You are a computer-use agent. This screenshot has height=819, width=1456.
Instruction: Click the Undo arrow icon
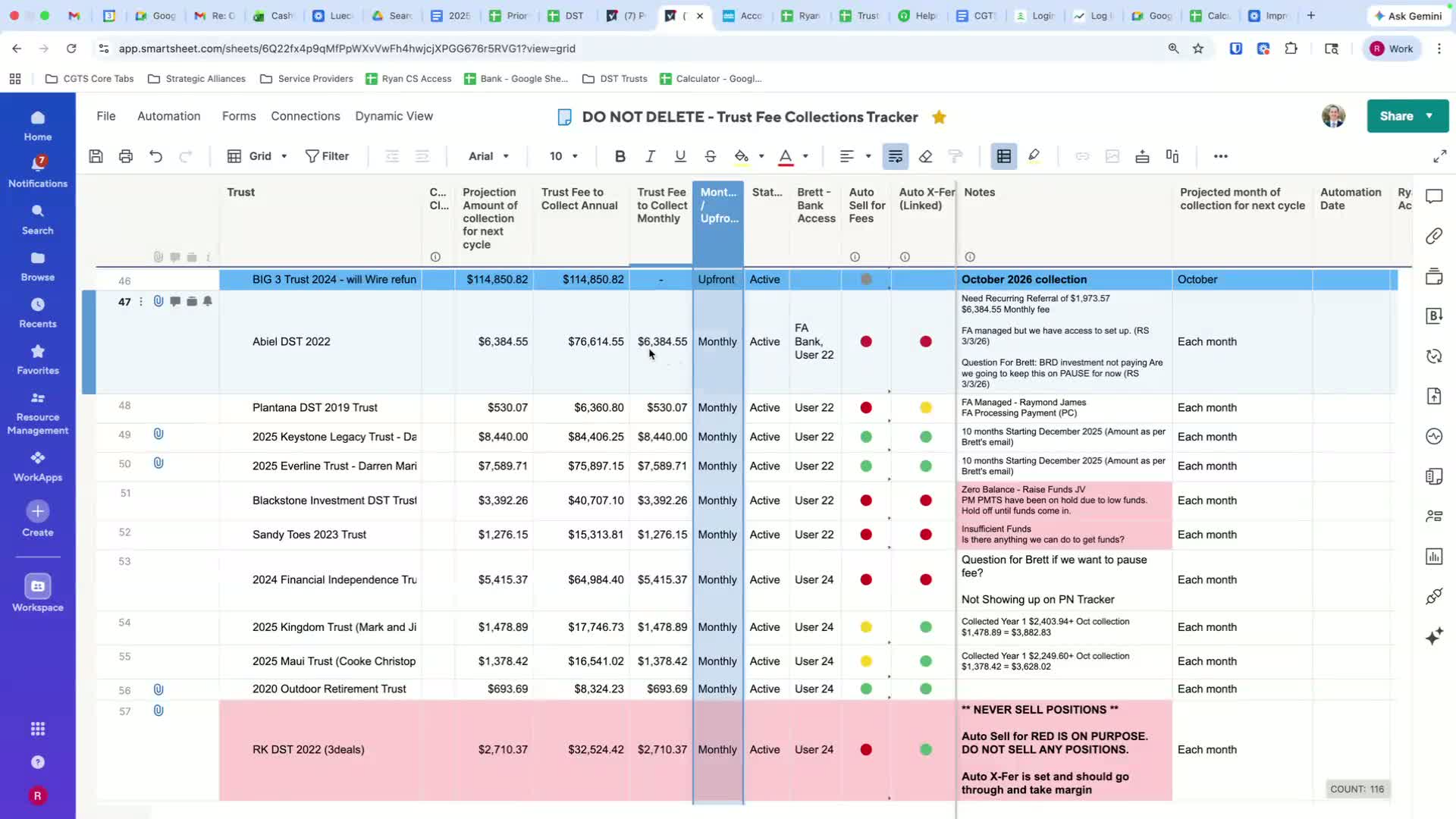(156, 156)
